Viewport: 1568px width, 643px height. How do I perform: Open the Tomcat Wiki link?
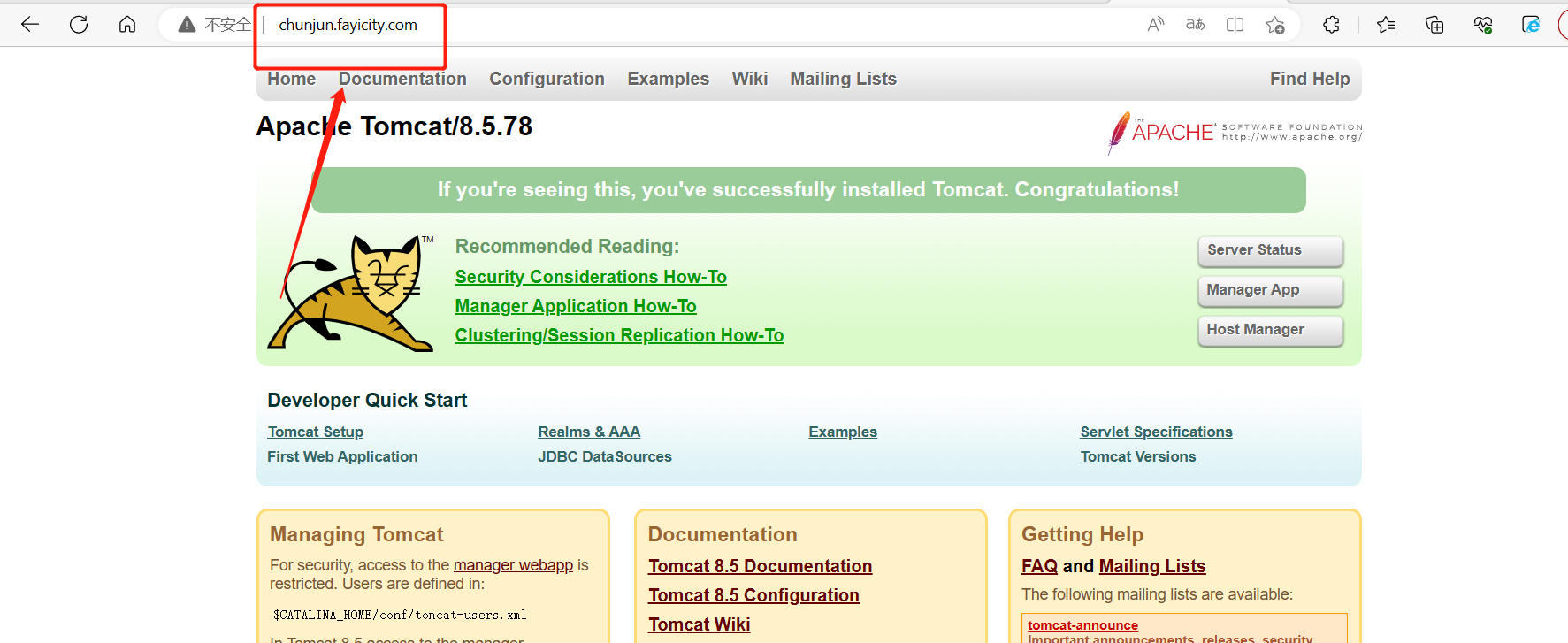tap(699, 624)
